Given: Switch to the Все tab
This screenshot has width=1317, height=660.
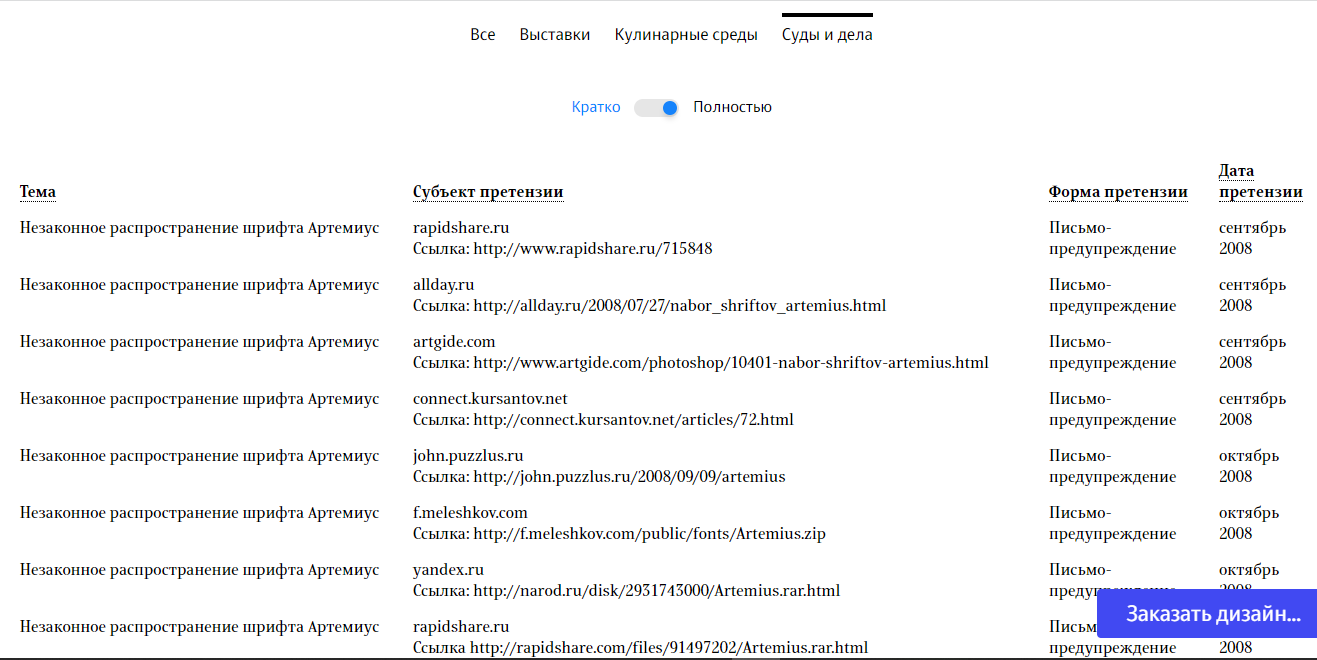Looking at the screenshot, I should [482, 35].
